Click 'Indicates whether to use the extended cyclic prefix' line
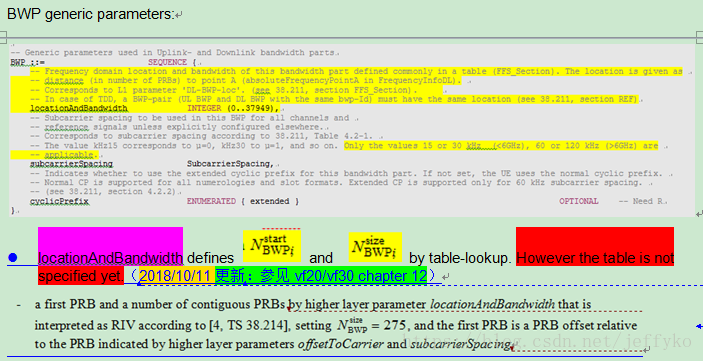Viewport: 703px width, 361px height. click(346, 174)
